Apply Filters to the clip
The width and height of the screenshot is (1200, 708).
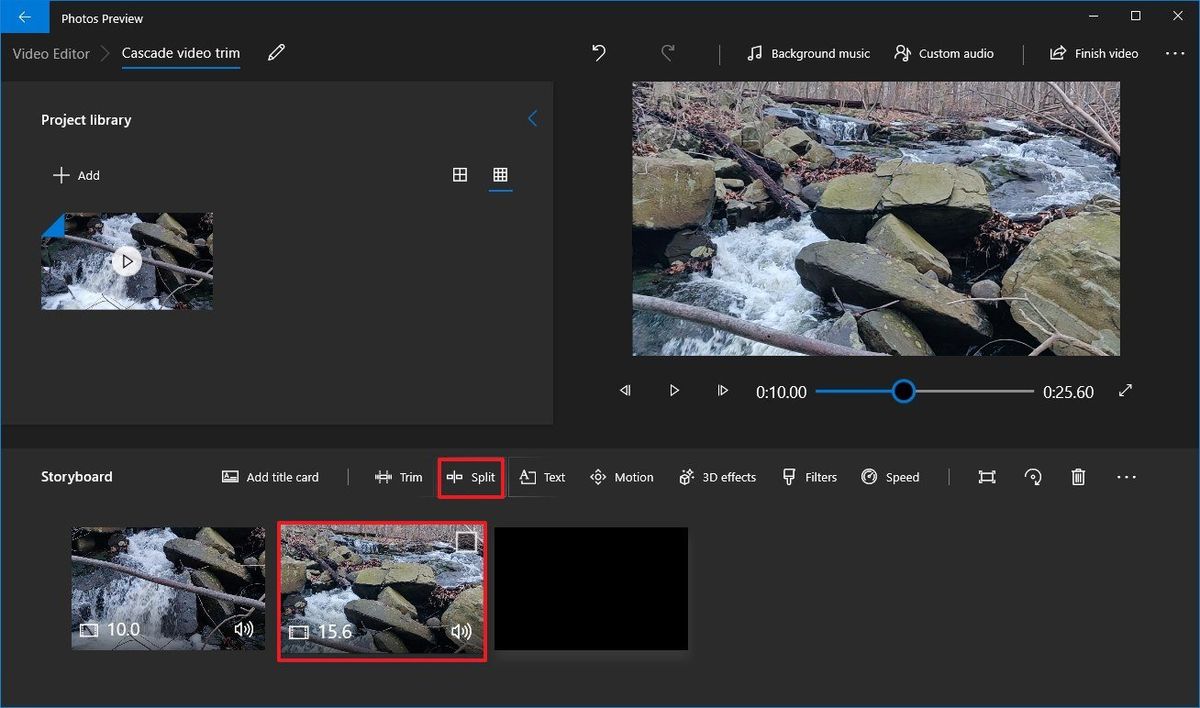pyautogui.click(x=809, y=477)
